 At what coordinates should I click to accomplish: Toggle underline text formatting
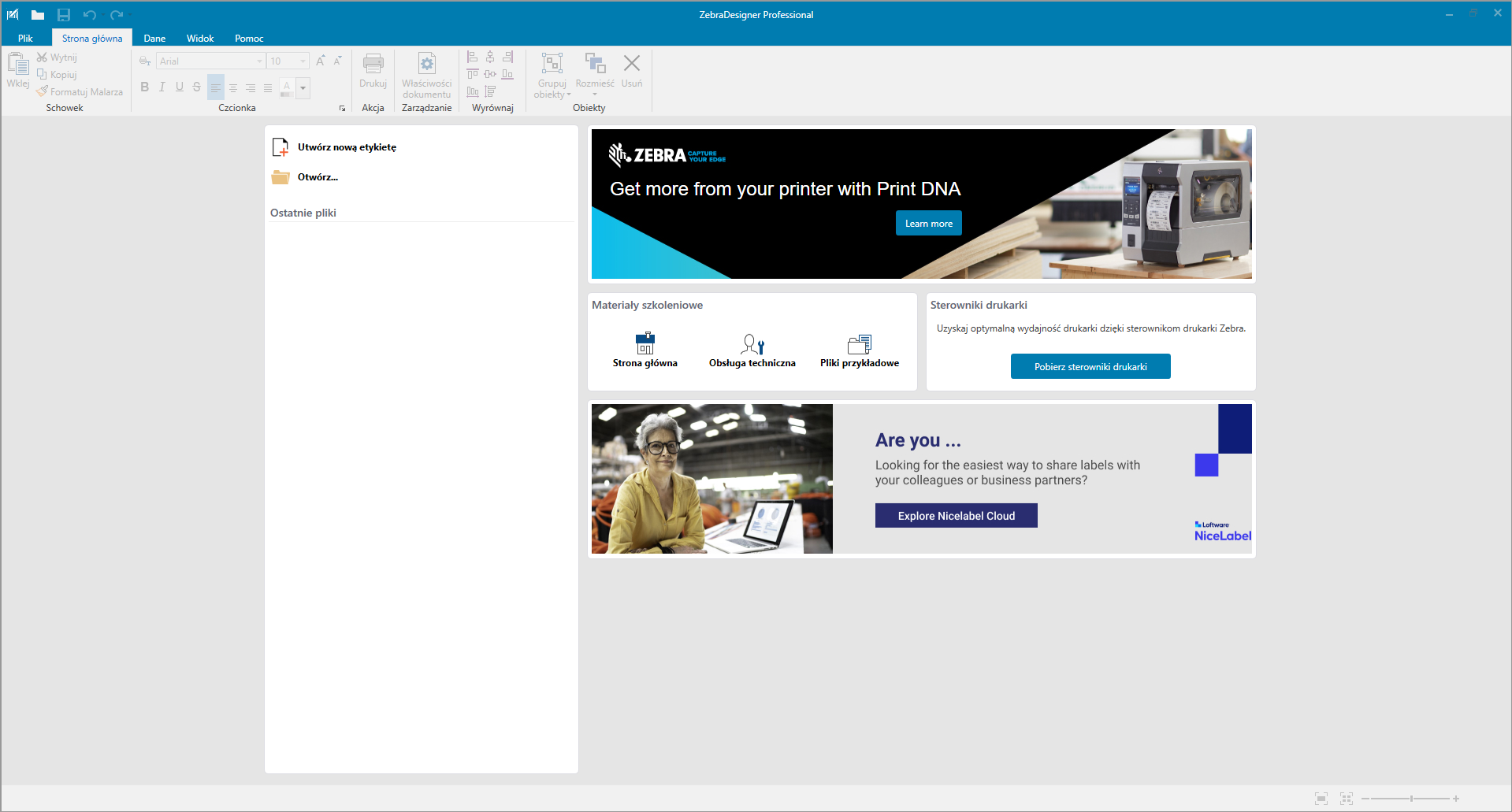pyautogui.click(x=180, y=87)
